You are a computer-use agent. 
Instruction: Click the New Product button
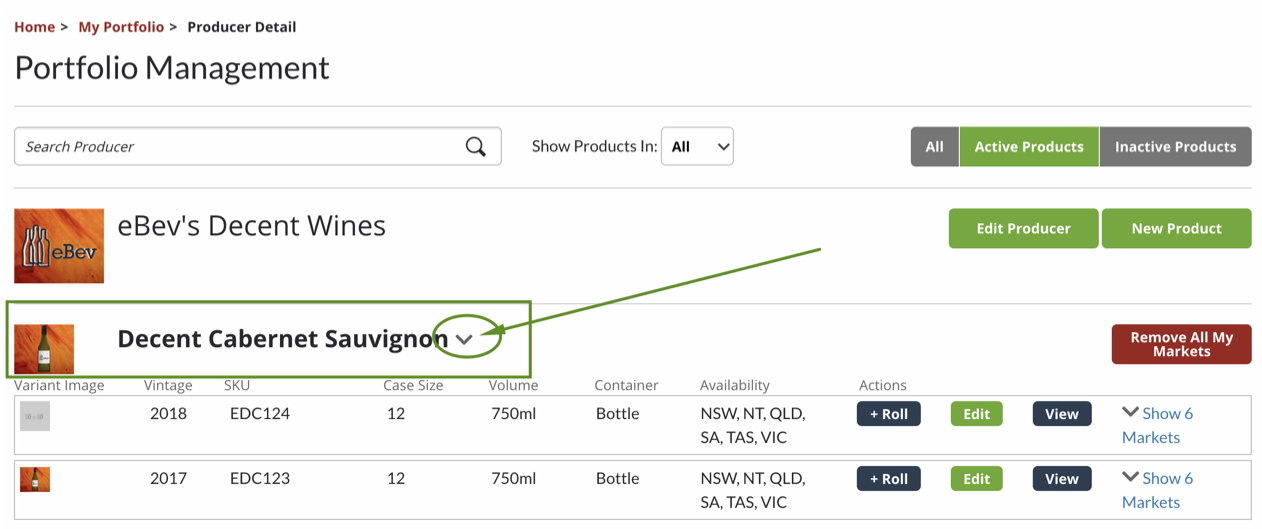(x=1176, y=228)
